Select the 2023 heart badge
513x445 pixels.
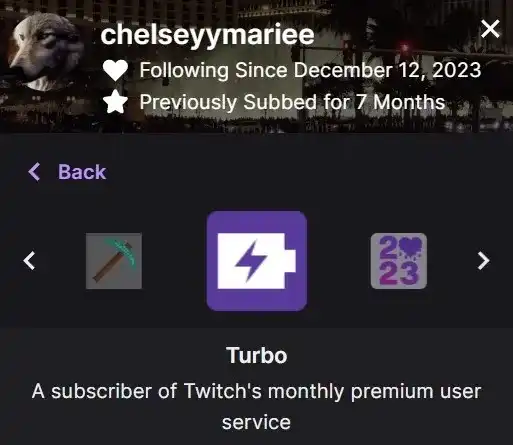click(399, 261)
